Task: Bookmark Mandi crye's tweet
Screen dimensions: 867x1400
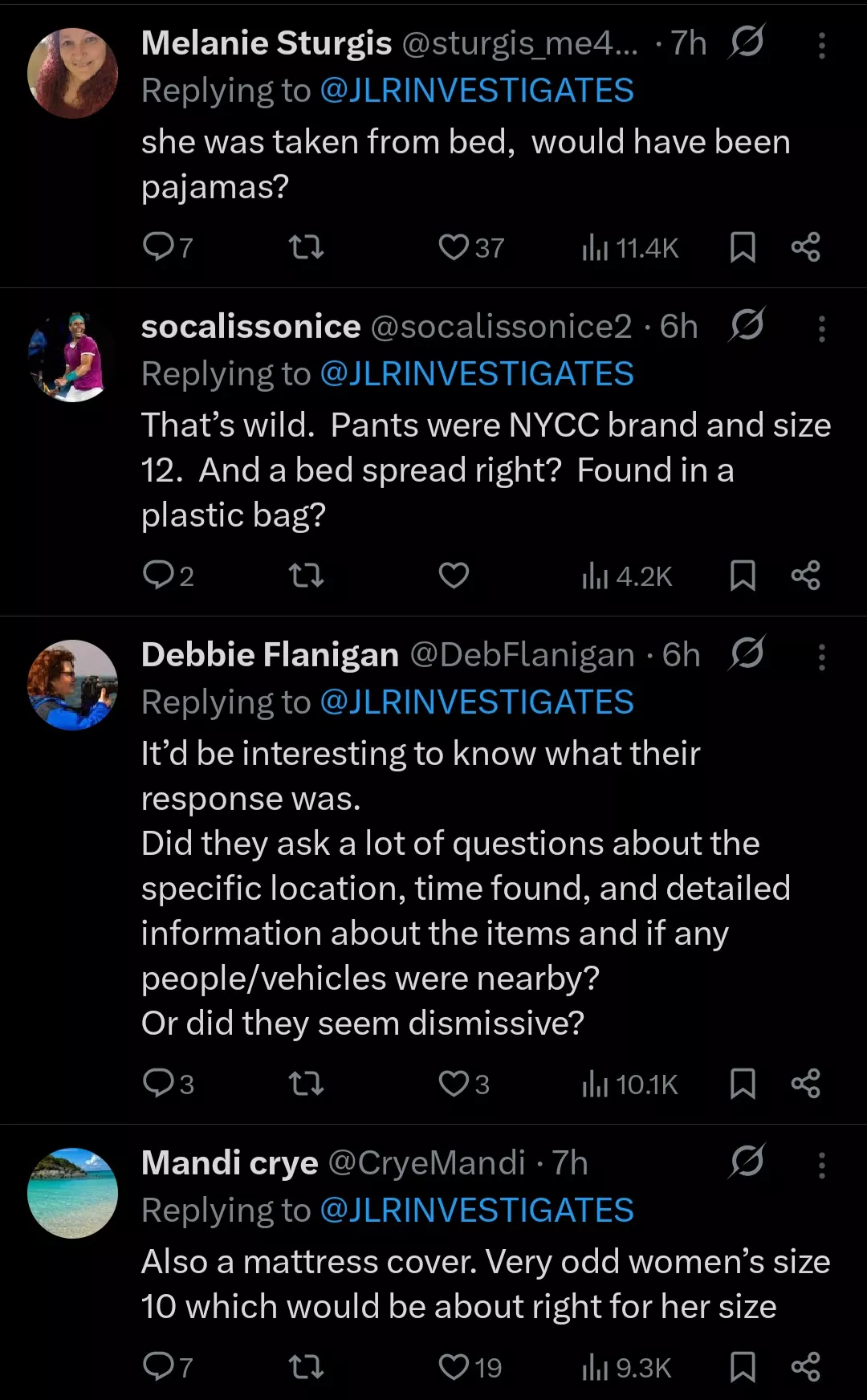Action: point(743,1367)
